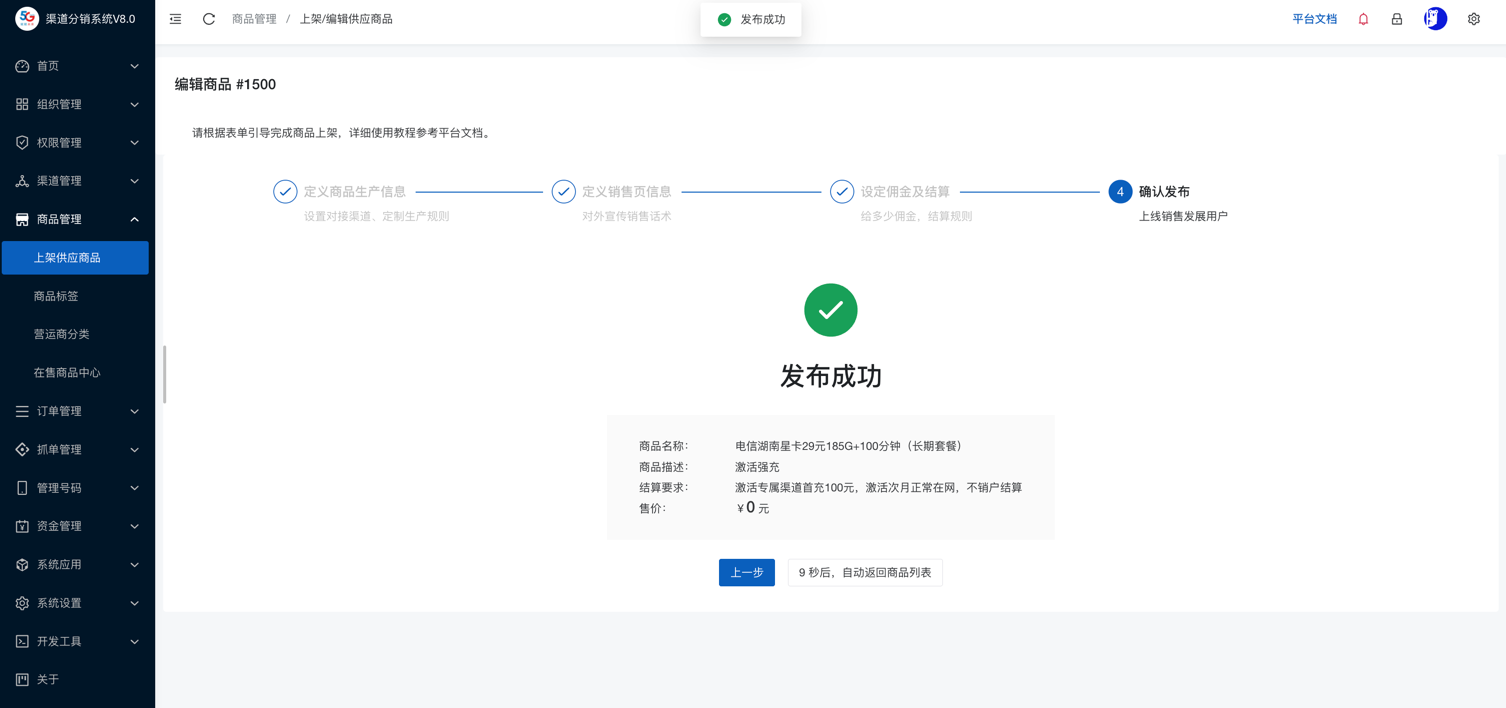Select 营运商分类 in the sidebar
Screen dimensions: 1506x708
coord(62,334)
